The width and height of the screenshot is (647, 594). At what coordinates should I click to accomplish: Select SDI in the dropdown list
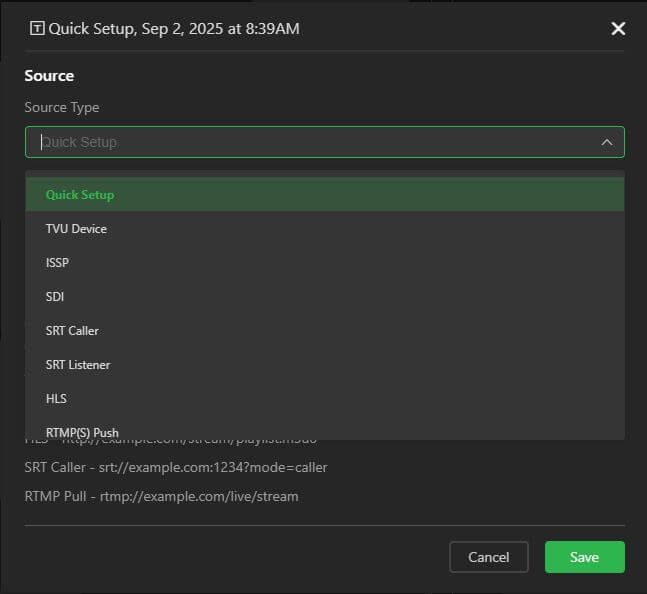tap(55, 297)
